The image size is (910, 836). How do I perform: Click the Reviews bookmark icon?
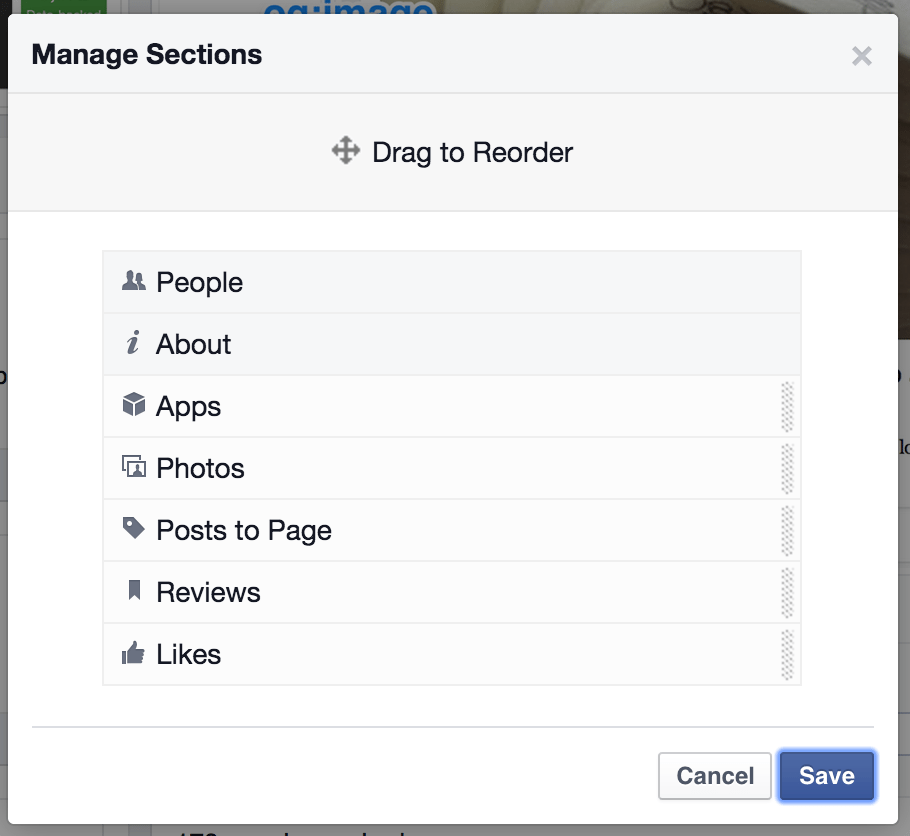[x=133, y=592]
